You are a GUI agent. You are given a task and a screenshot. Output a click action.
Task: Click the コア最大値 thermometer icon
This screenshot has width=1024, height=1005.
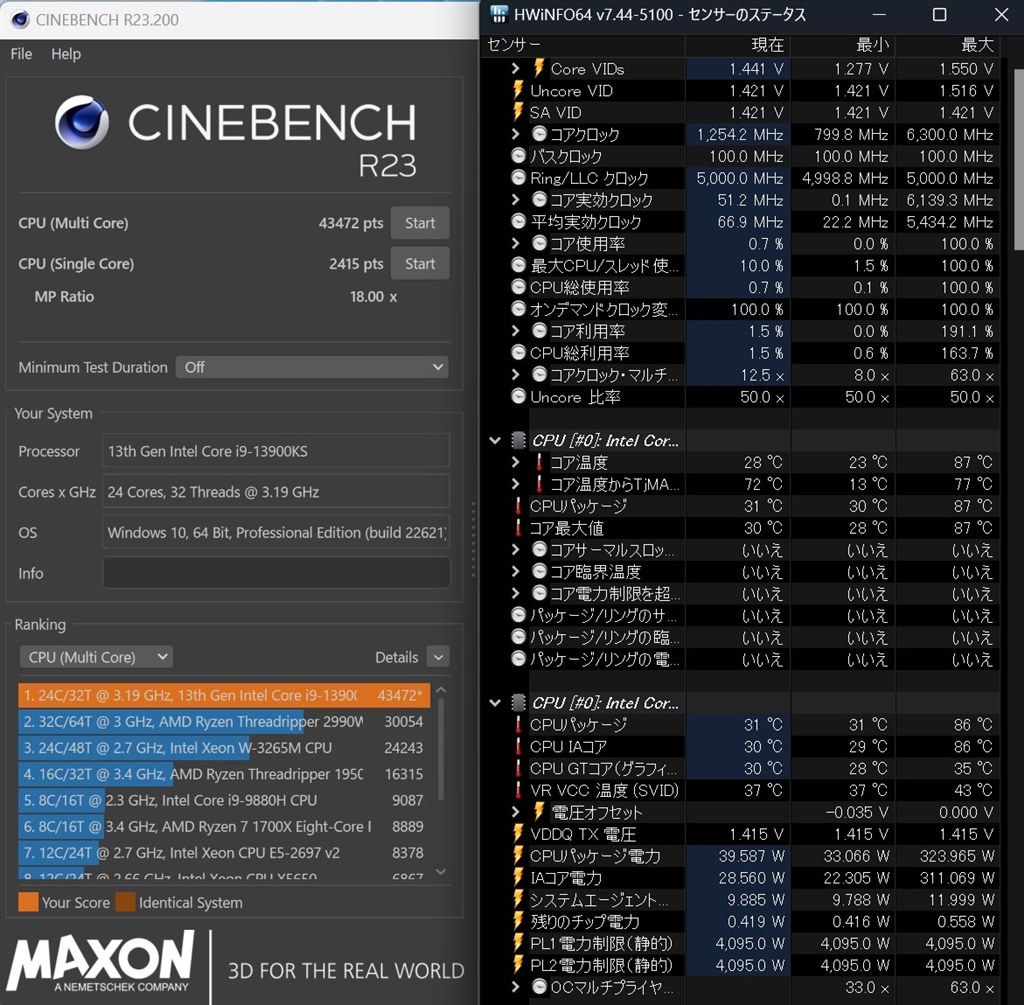click(519, 528)
